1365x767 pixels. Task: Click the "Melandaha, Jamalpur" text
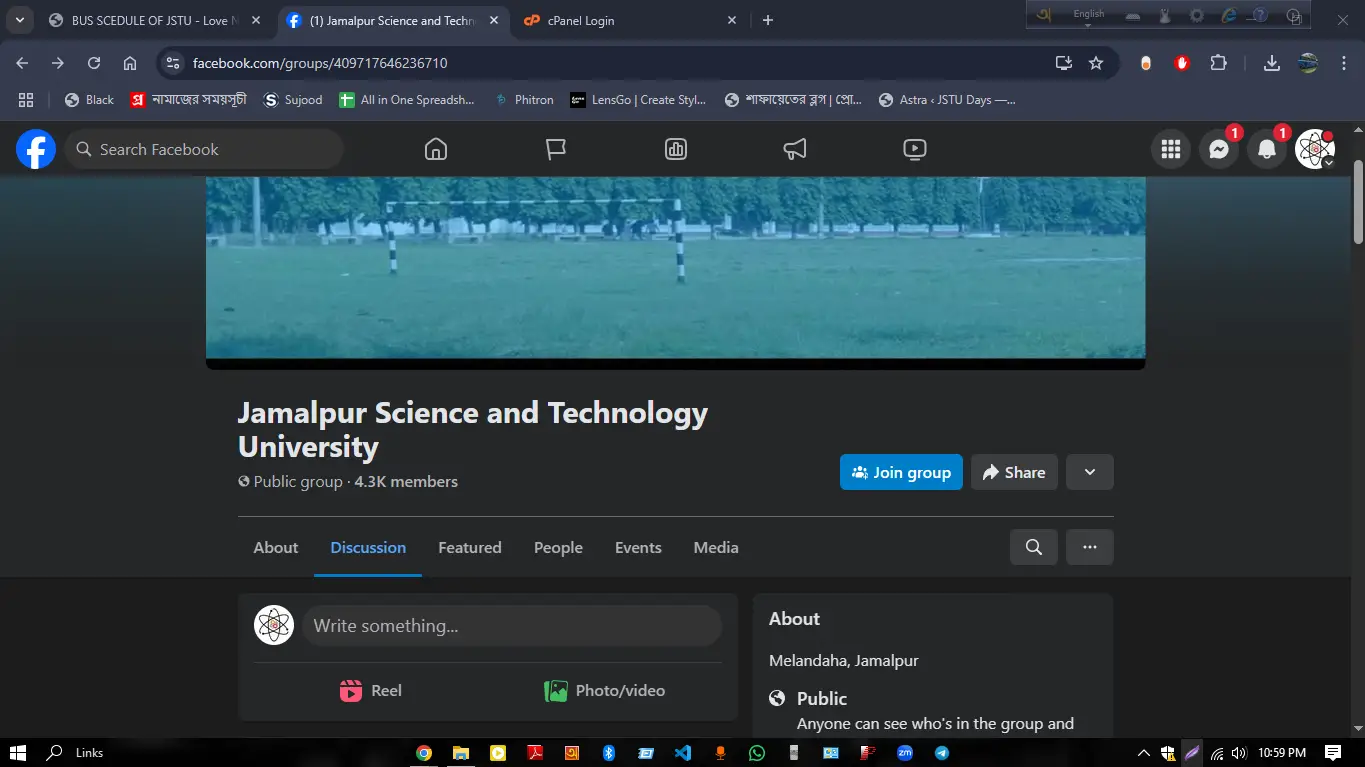[x=844, y=660]
